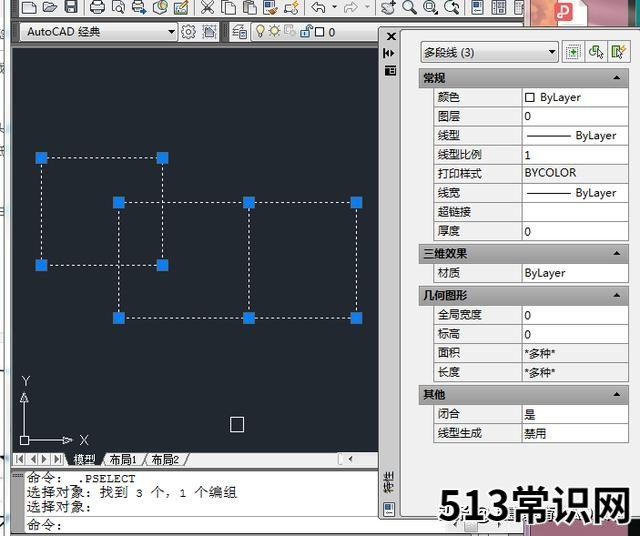
Task: Switch to the 布局1 tab
Action: (x=123, y=459)
